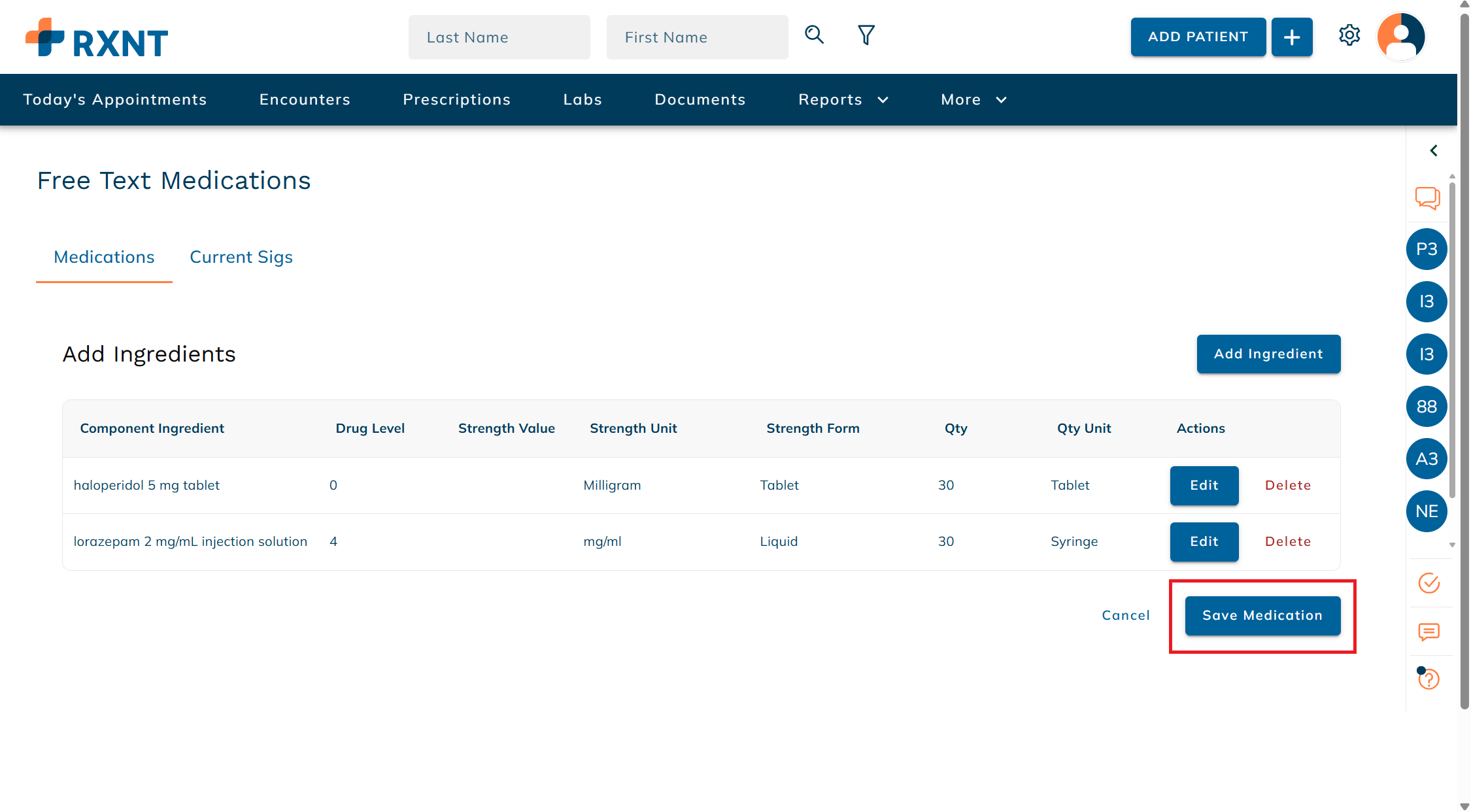This screenshot has height=812, width=1471.
Task: Switch to the Current Sigs tab
Action: coord(241,257)
